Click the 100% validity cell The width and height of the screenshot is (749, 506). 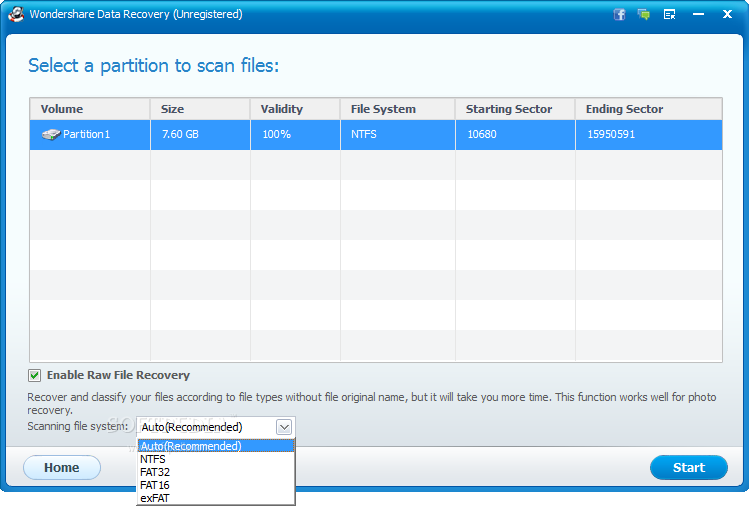[x=295, y=135]
